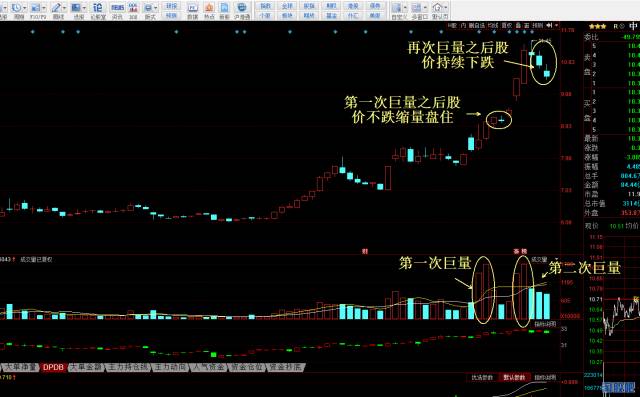Toggle 复权 price adjustment in chart header
The image size is (640, 397).
pos(507,25)
